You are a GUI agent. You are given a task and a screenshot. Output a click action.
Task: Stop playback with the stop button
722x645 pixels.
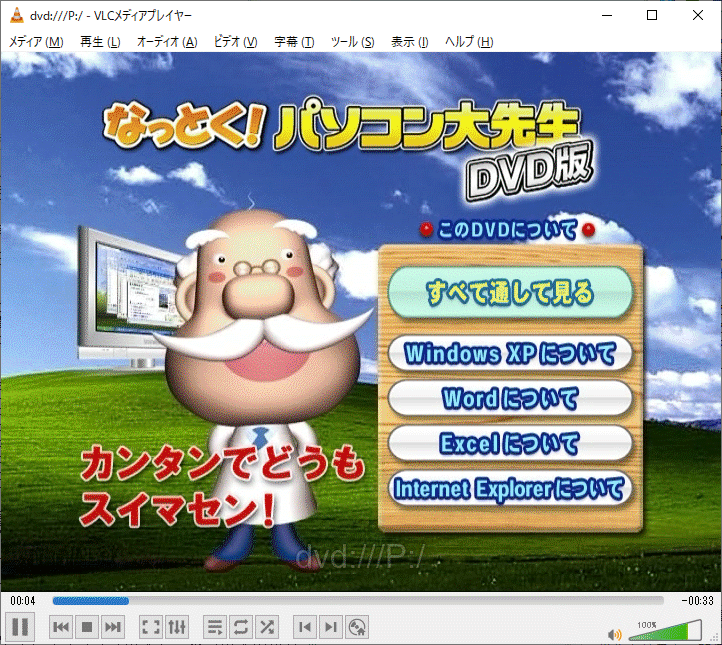(87, 627)
